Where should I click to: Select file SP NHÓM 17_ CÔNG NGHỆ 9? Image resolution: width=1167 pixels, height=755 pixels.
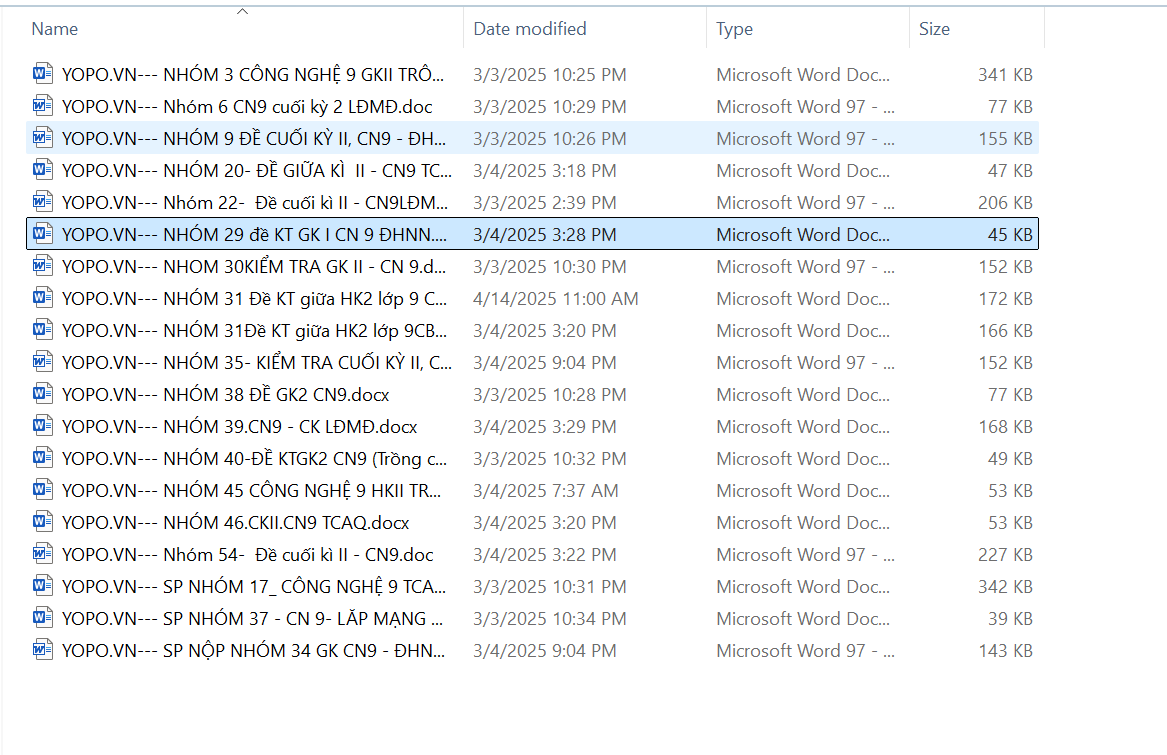(254, 587)
